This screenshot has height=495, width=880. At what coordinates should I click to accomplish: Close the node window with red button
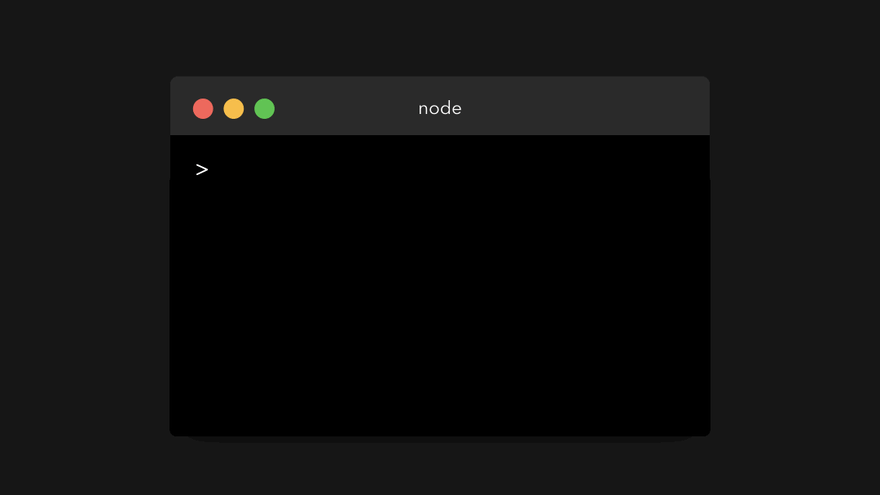(203, 108)
